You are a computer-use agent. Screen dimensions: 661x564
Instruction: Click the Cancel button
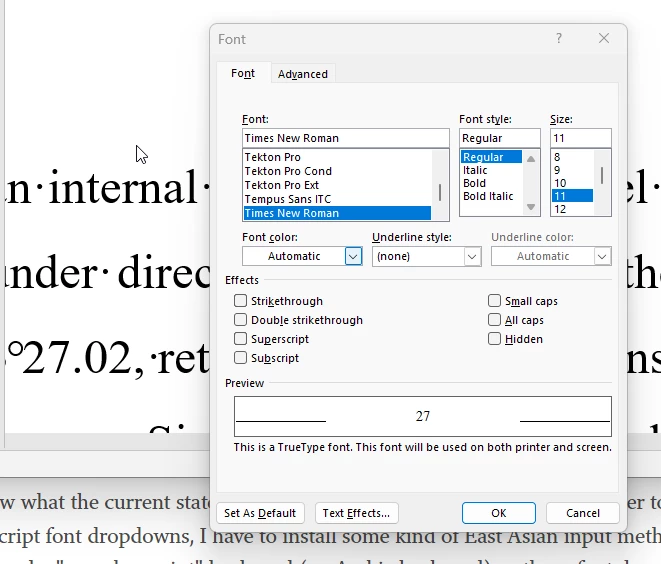(583, 513)
